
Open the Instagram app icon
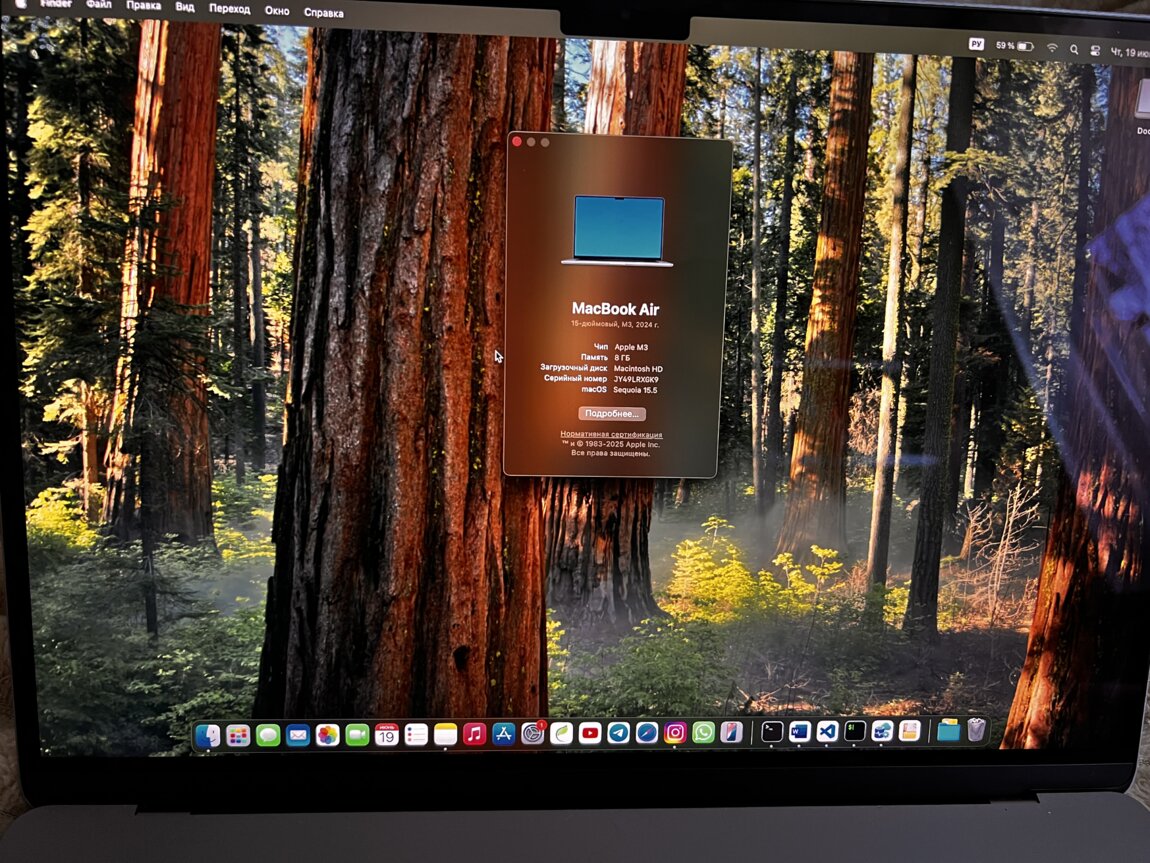coord(675,733)
